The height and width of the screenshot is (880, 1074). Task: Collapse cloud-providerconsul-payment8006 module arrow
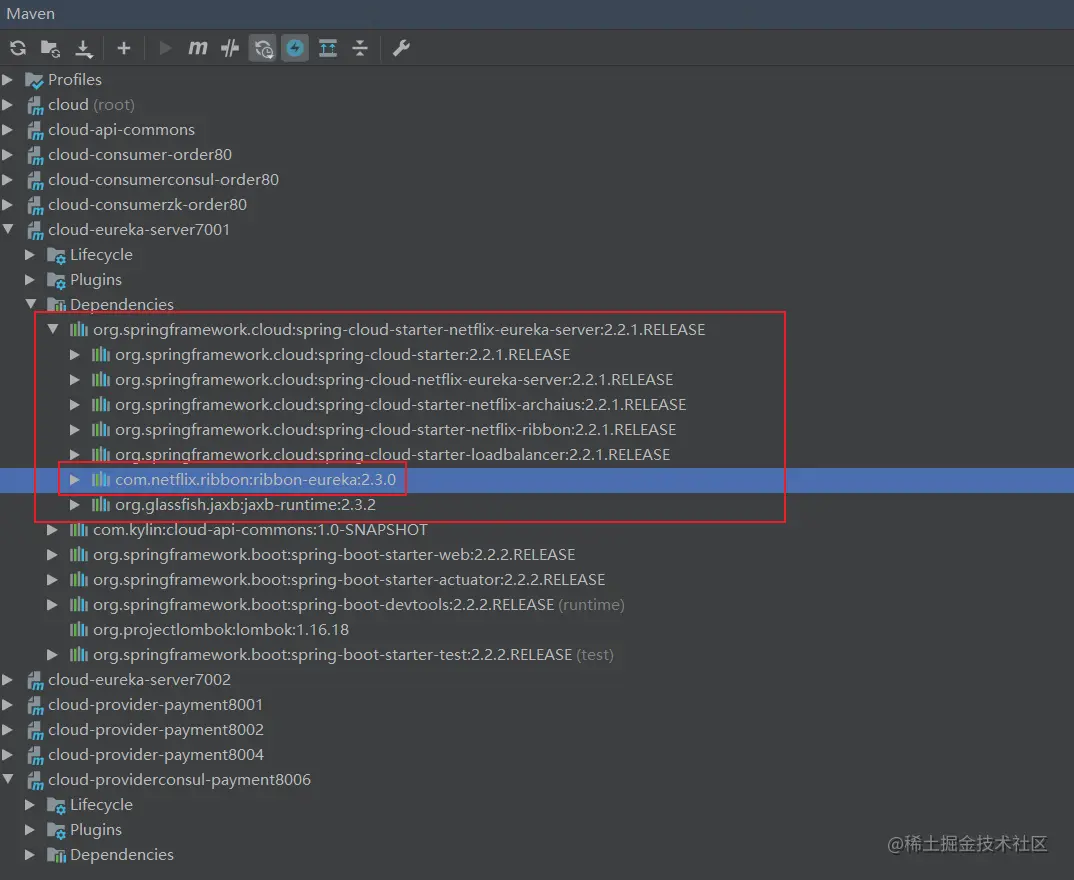[x=8, y=779]
